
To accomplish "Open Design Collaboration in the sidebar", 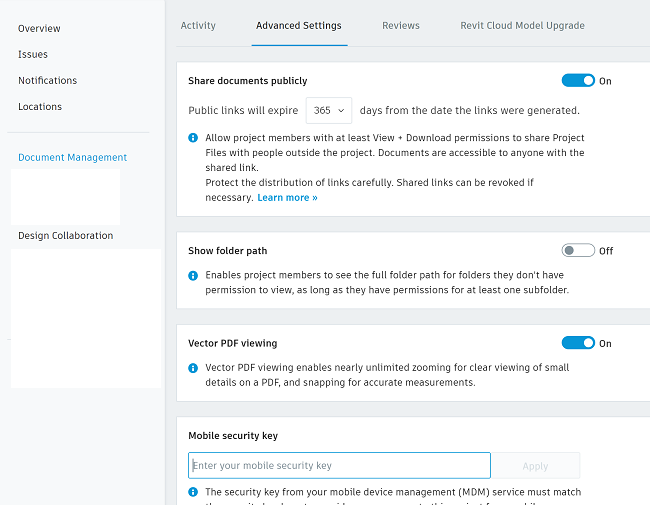I will tap(65, 236).
